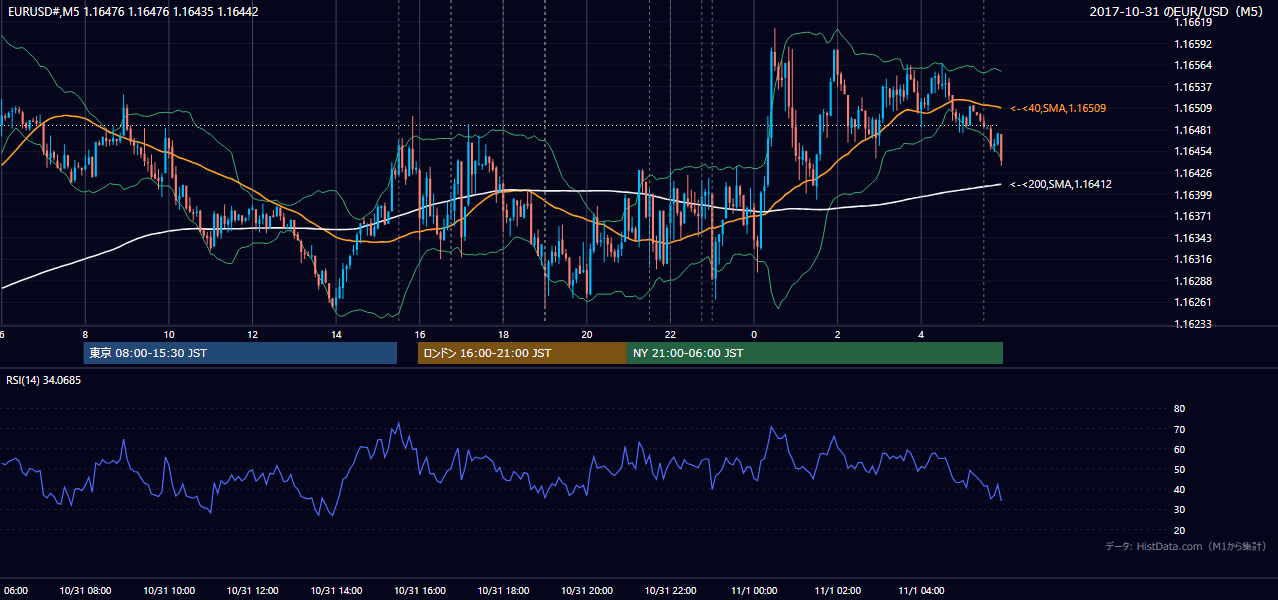Click price axis value 1.16261
The image size is (1278, 600).
coord(1193,302)
